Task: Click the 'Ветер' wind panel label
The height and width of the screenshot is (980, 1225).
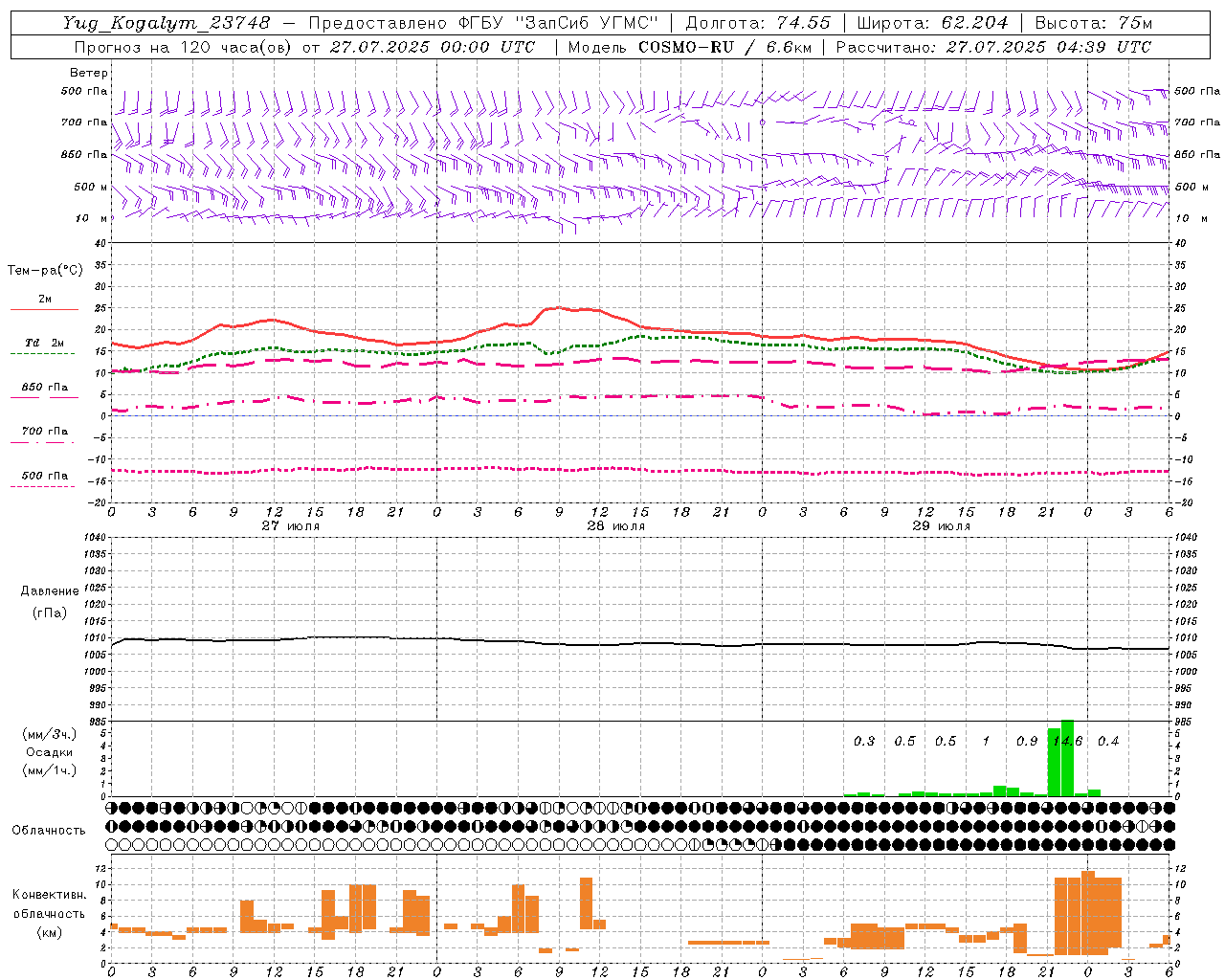Action: tap(89, 73)
